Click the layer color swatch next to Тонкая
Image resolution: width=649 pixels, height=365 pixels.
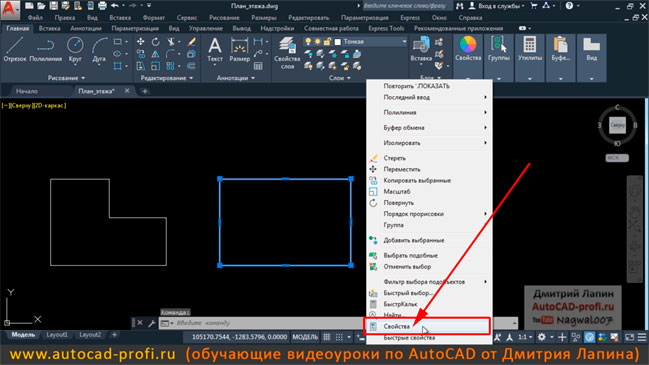338,42
